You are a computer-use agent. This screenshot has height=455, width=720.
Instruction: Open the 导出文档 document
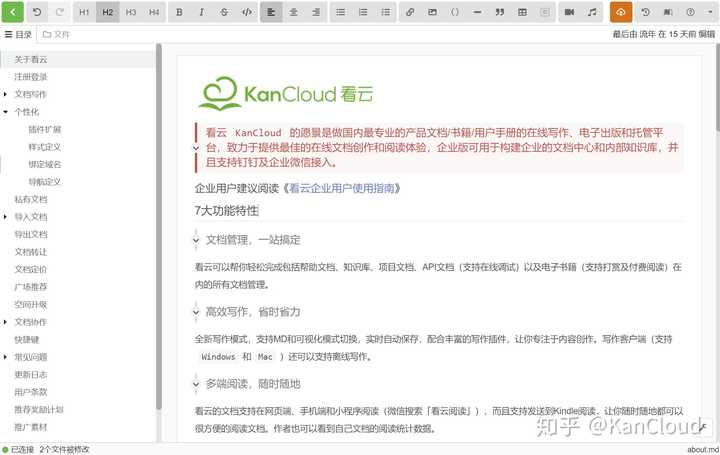pos(30,235)
